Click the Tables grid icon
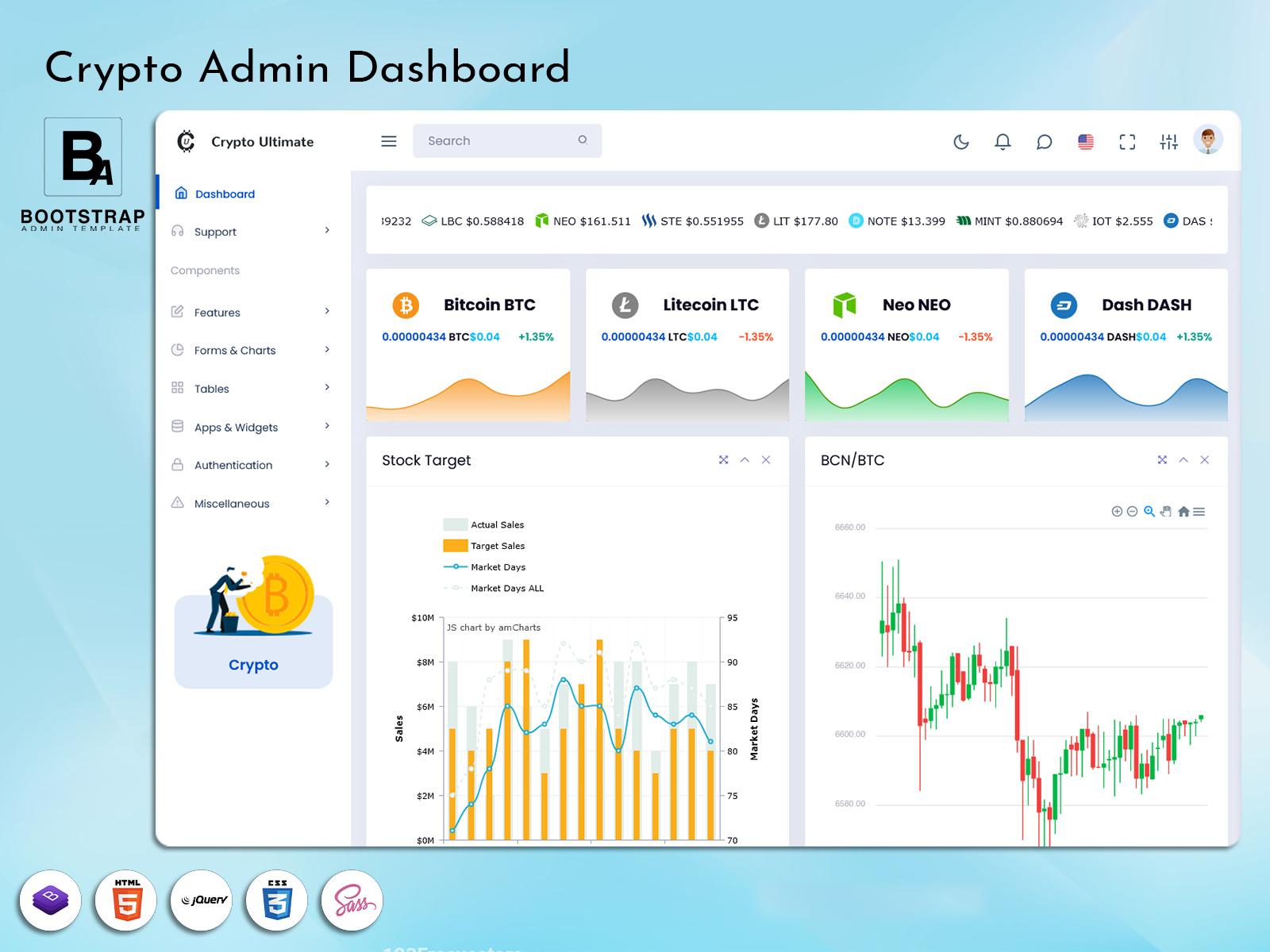Image resolution: width=1270 pixels, height=952 pixels. (178, 388)
